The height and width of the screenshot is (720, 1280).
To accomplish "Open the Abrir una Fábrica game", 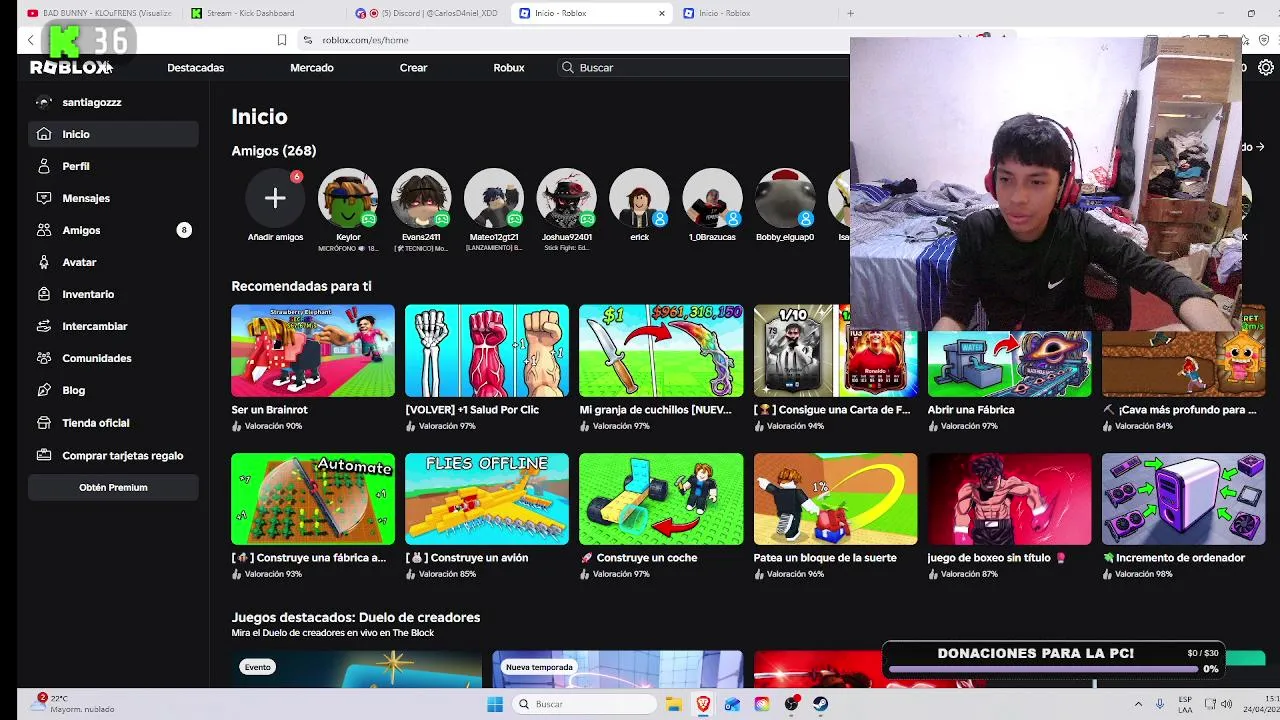I will (x=1009, y=363).
